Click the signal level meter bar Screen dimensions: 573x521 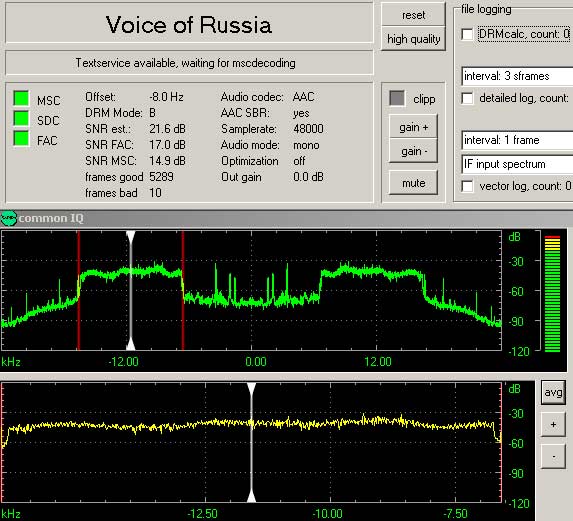pos(552,294)
